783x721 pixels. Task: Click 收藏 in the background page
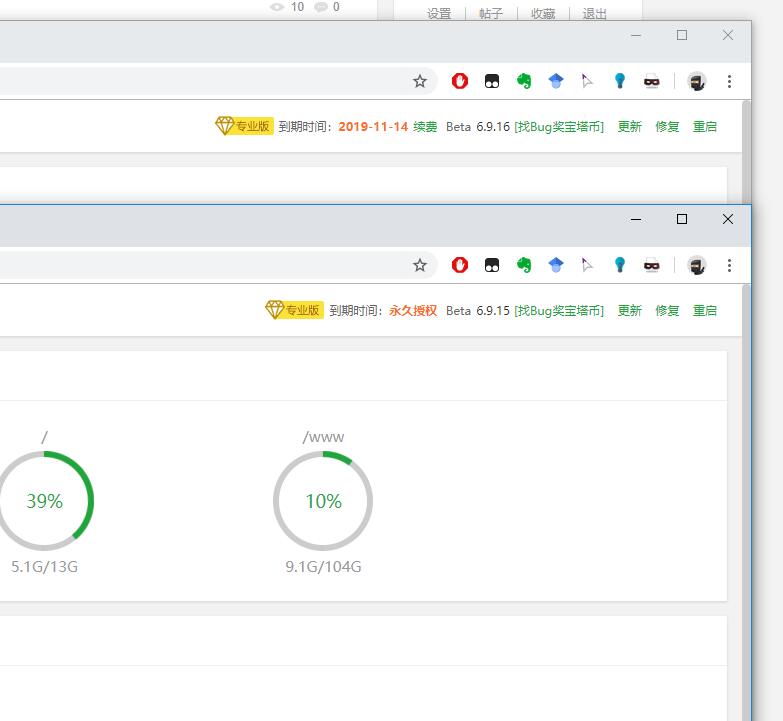543,13
